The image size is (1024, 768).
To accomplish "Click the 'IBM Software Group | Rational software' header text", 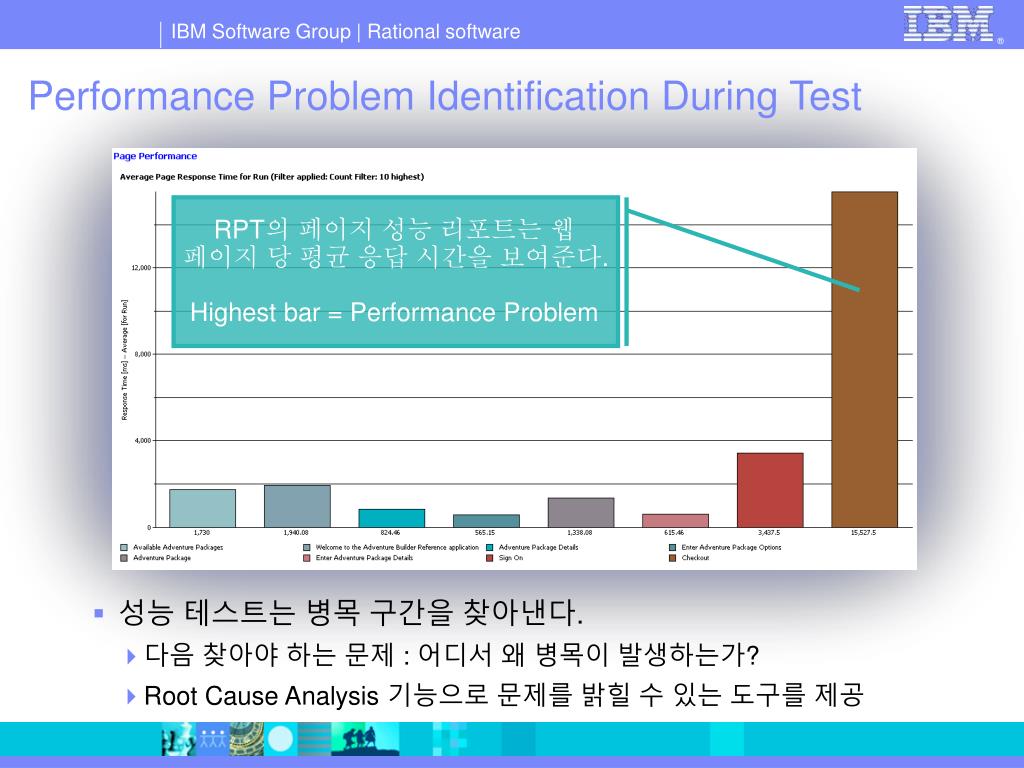I will pyautogui.click(x=345, y=31).
